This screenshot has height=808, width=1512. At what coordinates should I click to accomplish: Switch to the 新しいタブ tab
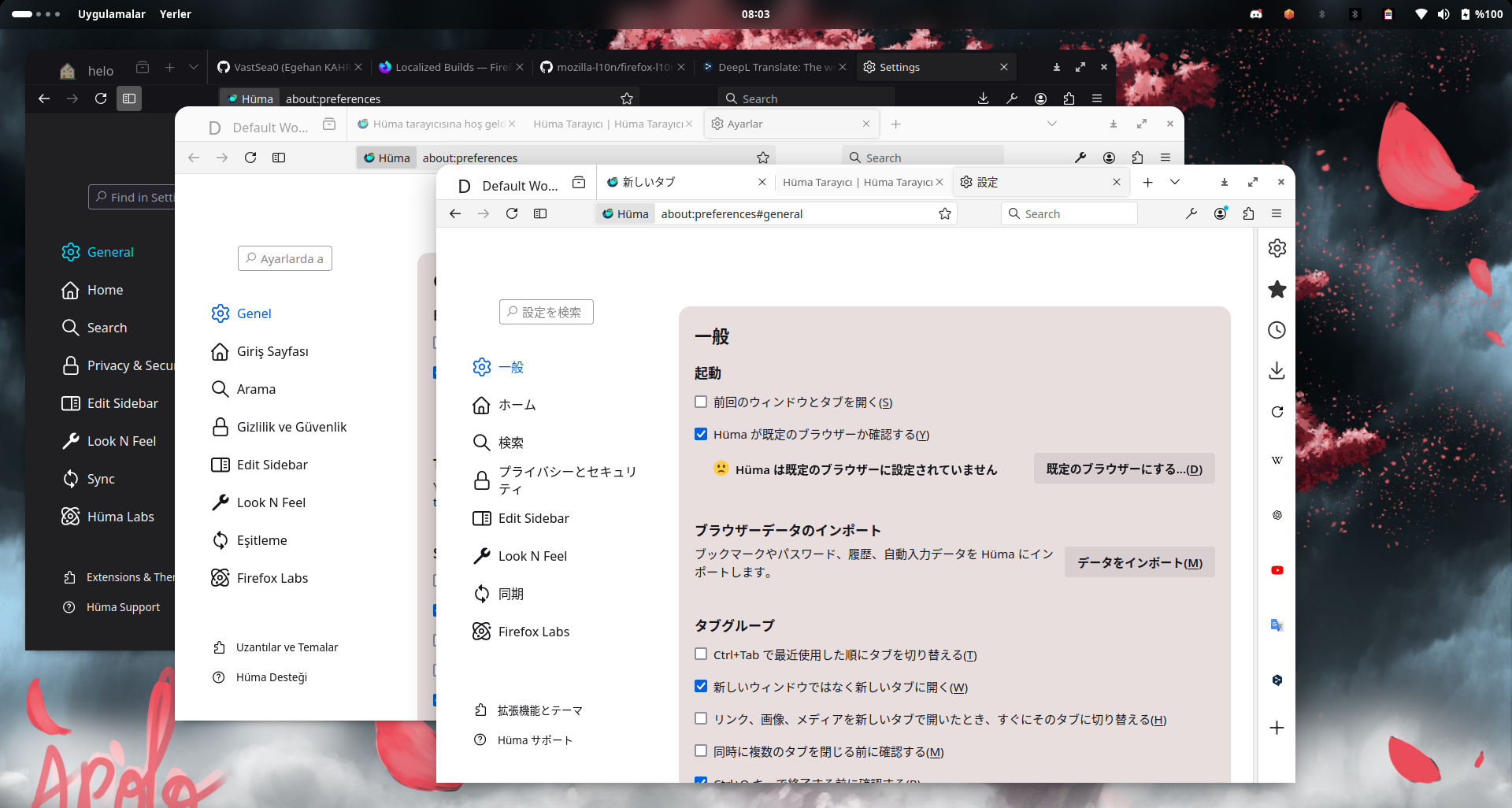coord(685,182)
